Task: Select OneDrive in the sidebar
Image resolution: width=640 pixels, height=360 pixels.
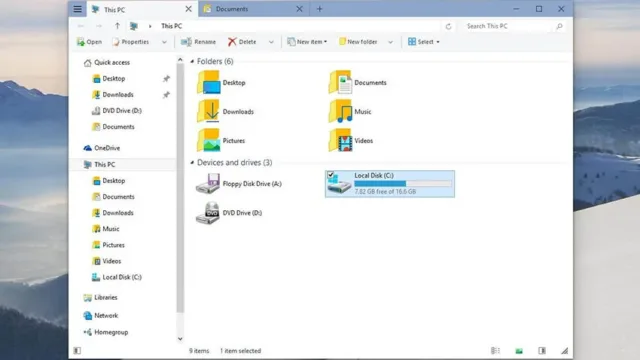Action: [x=102, y=148]
